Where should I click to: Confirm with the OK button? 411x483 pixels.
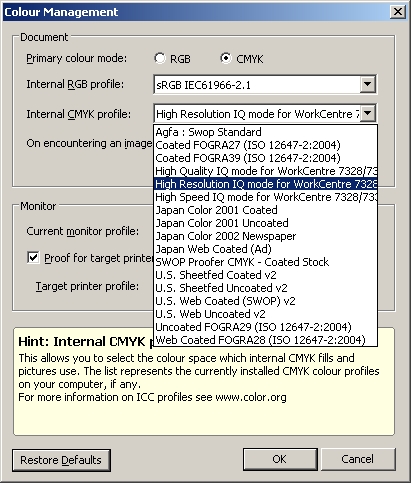(x=280, y=459)
